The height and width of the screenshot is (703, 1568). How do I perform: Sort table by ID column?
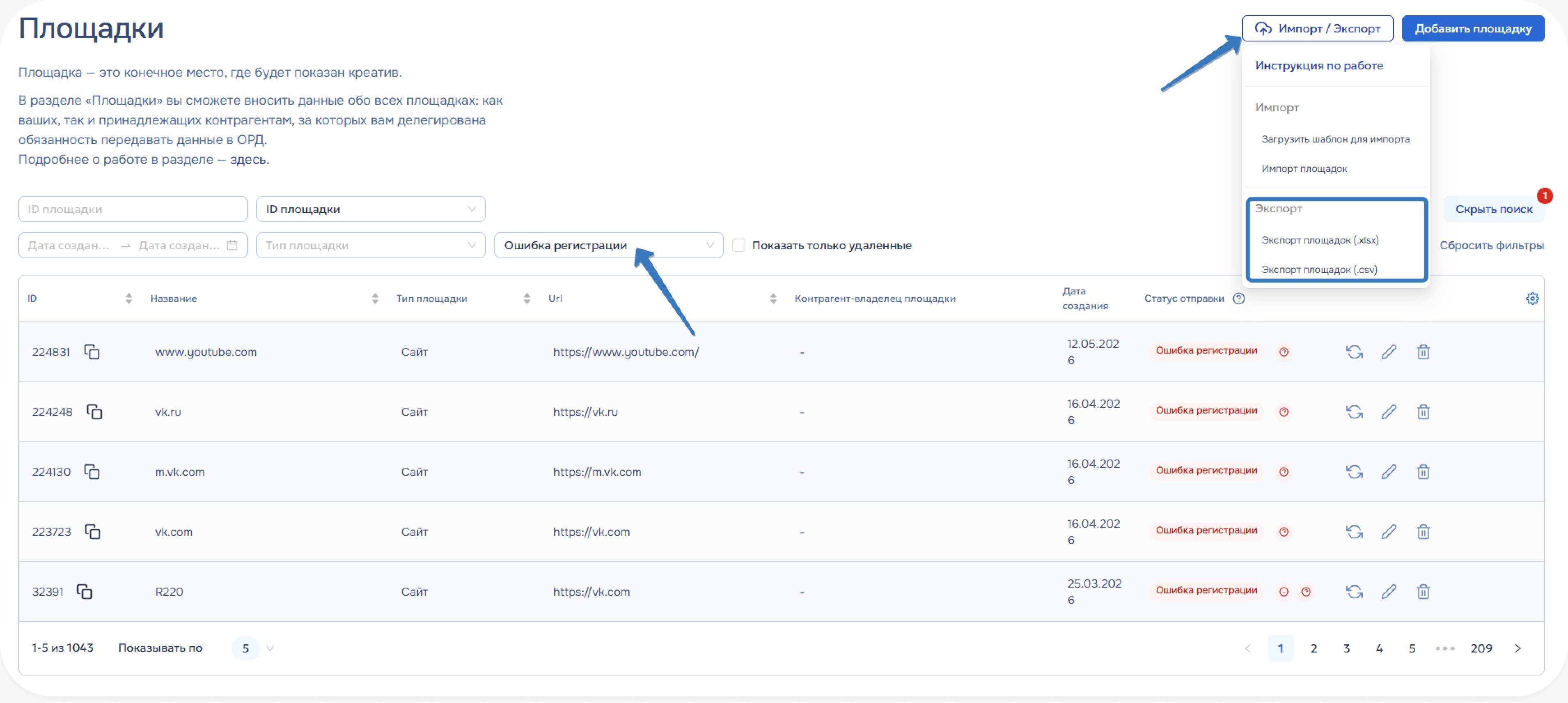[128, 299]
